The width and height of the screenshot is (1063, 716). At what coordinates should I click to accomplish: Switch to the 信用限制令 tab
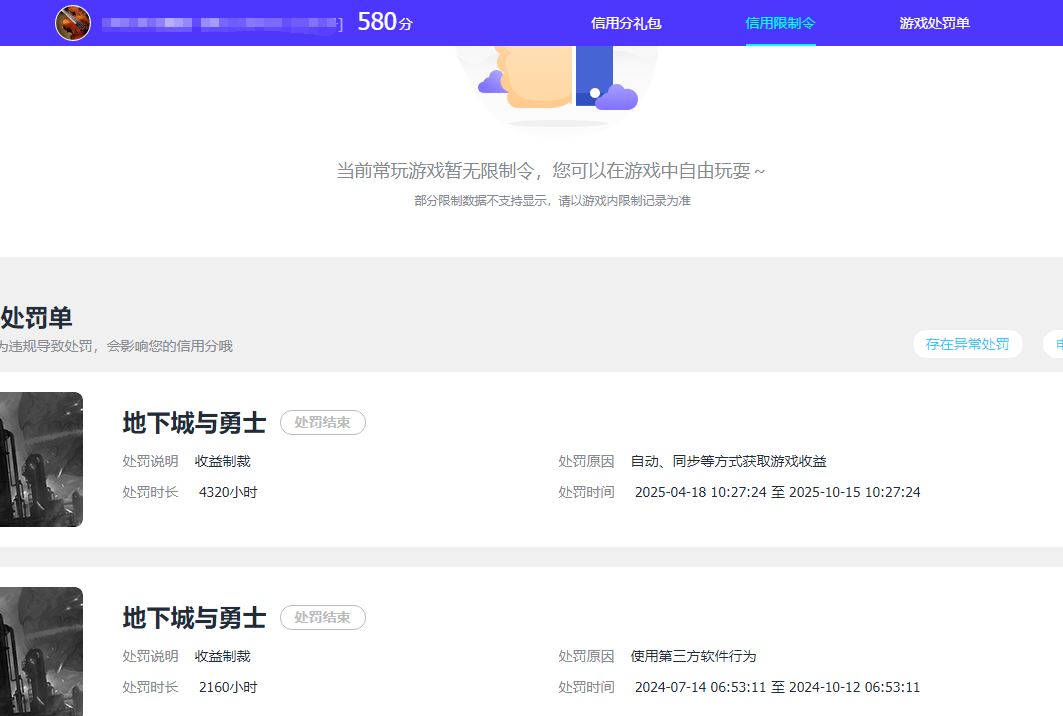780,23
